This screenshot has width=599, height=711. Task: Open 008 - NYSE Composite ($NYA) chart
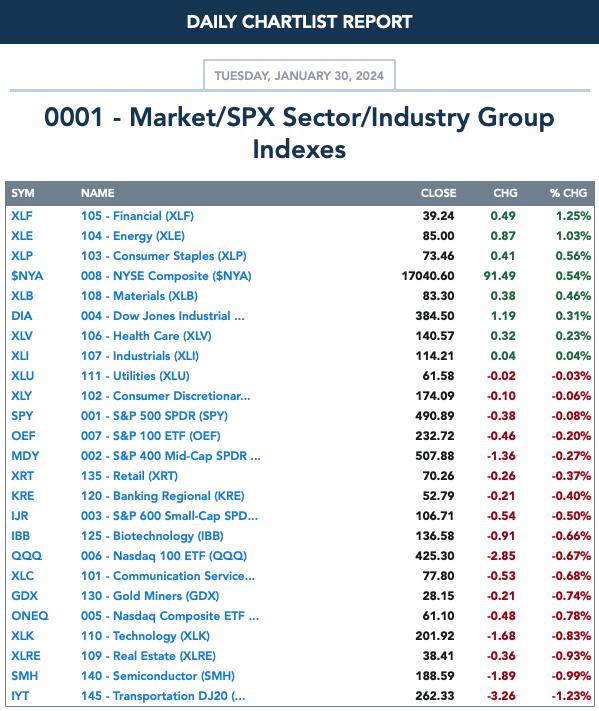click(166, 276)
